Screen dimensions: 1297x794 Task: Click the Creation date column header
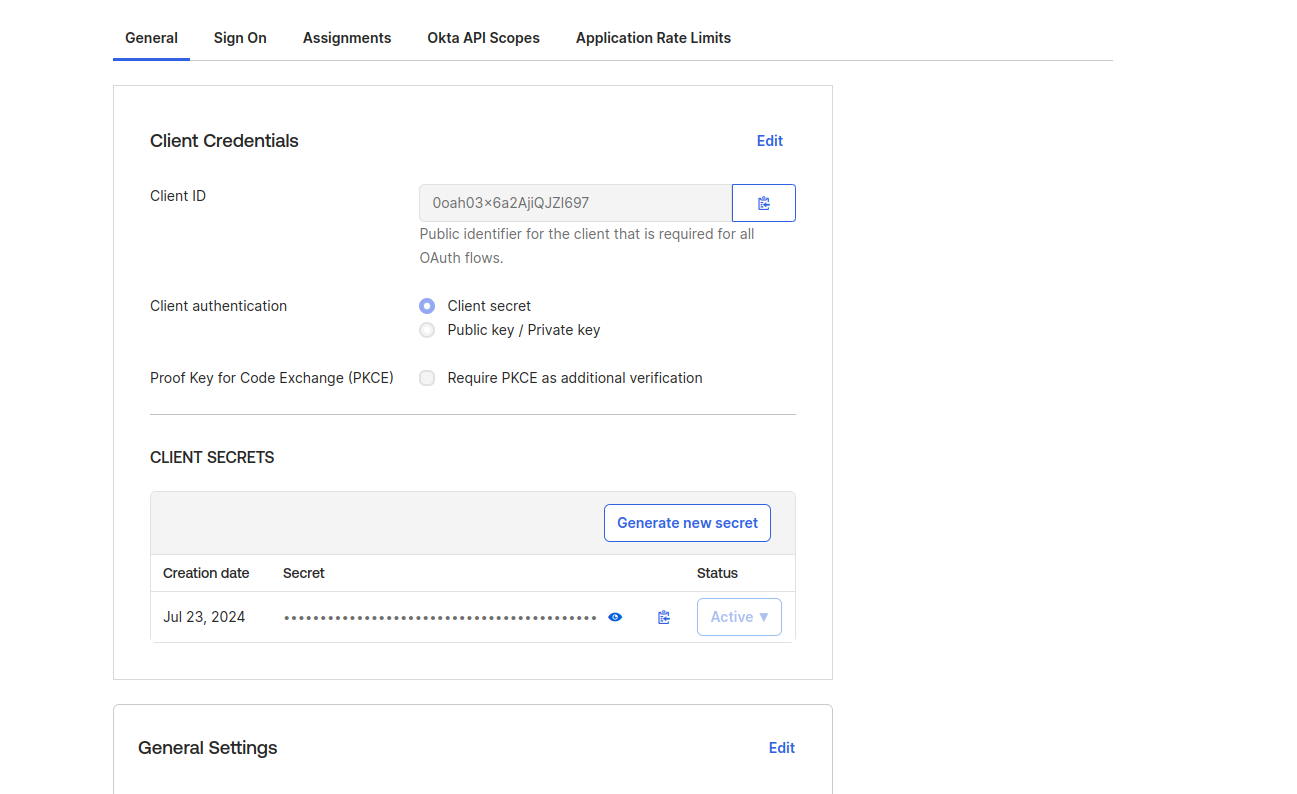pos(206,573)
